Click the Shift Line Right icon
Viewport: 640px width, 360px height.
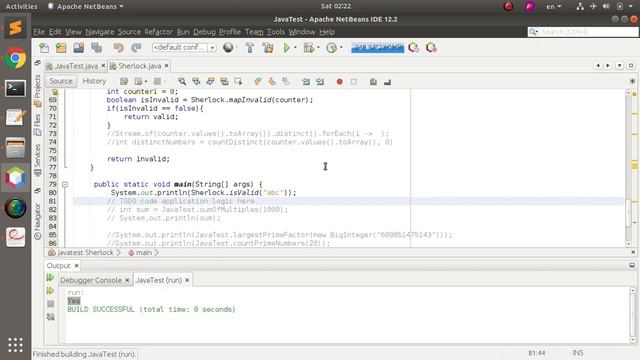320,82
